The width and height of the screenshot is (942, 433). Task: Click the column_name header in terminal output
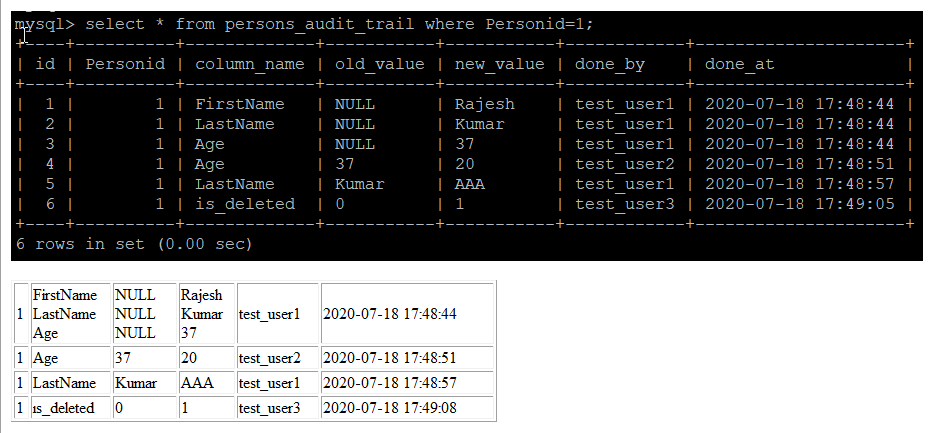click(250, 64)
